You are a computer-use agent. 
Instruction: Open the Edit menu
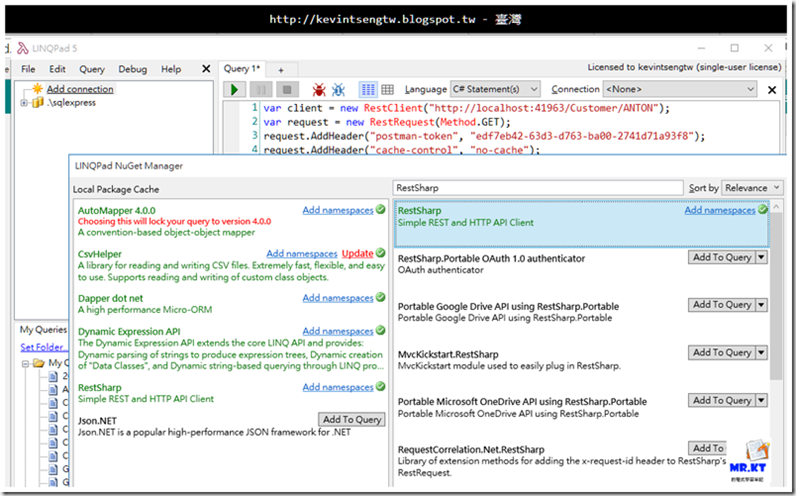[x=57, y=69]
